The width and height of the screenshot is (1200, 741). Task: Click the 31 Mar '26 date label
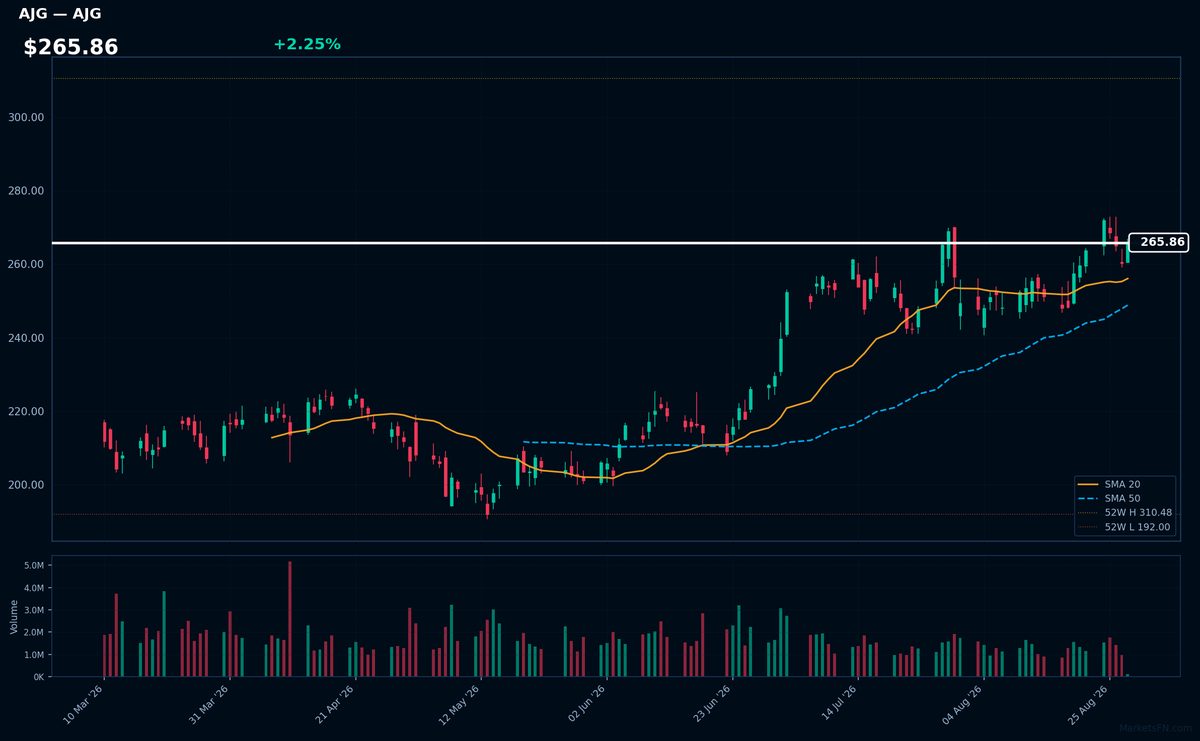(x=208, y=704)
